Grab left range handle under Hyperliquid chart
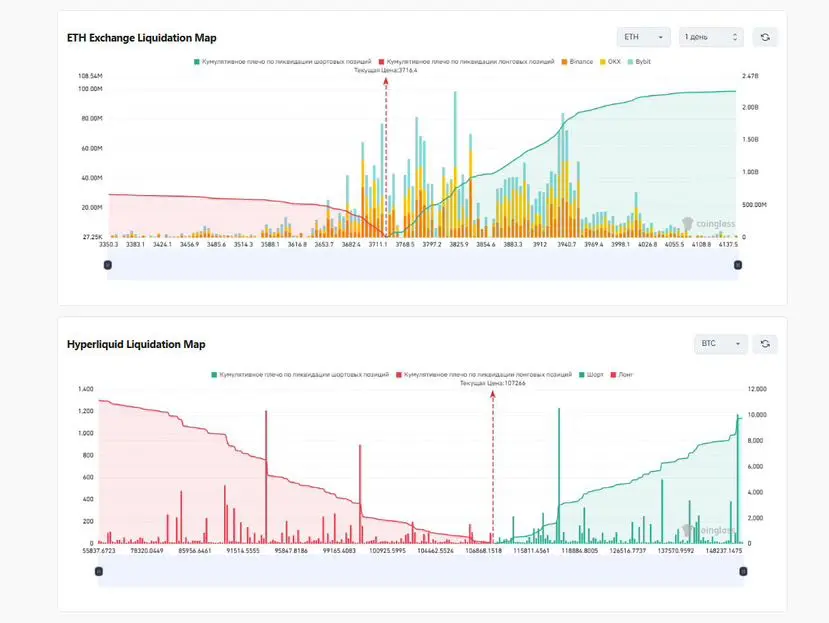This screenshot has width=829, height=623. (99, 572)
